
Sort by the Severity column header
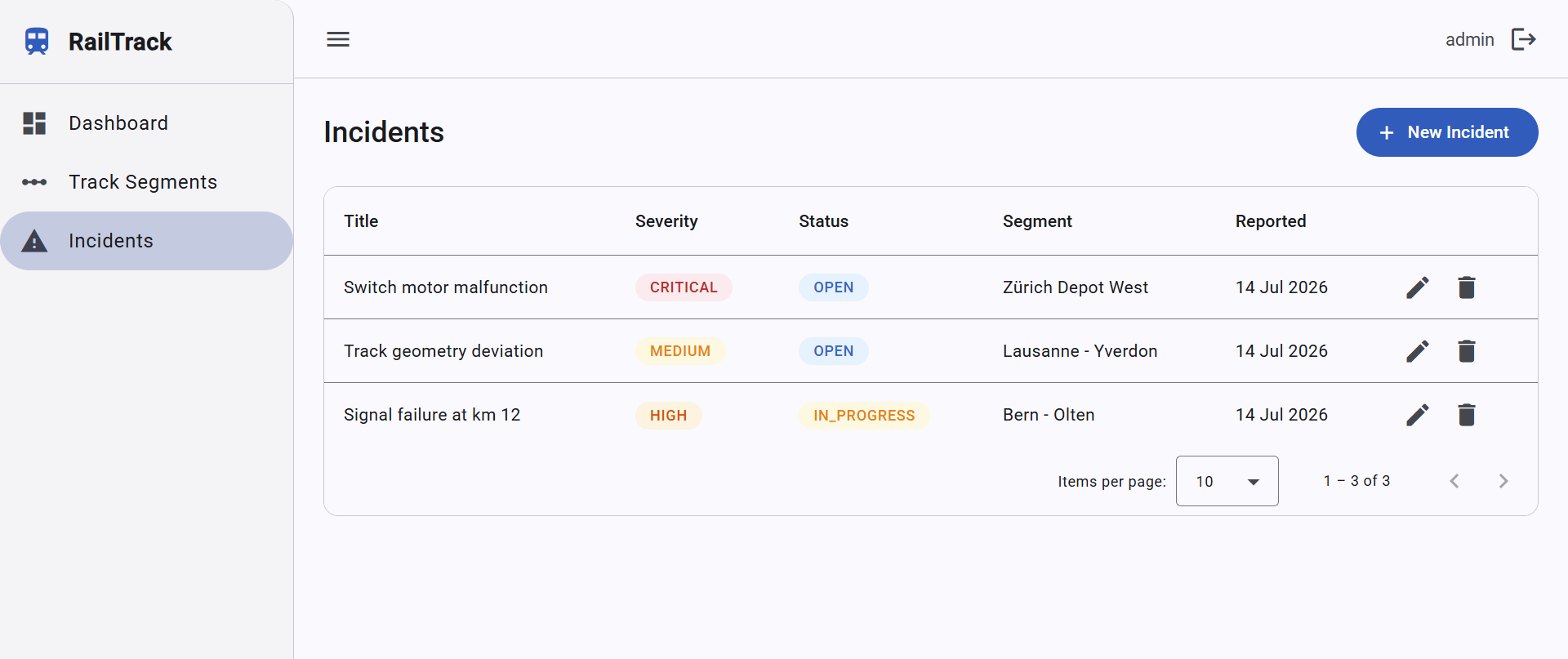tap(666, 221)
